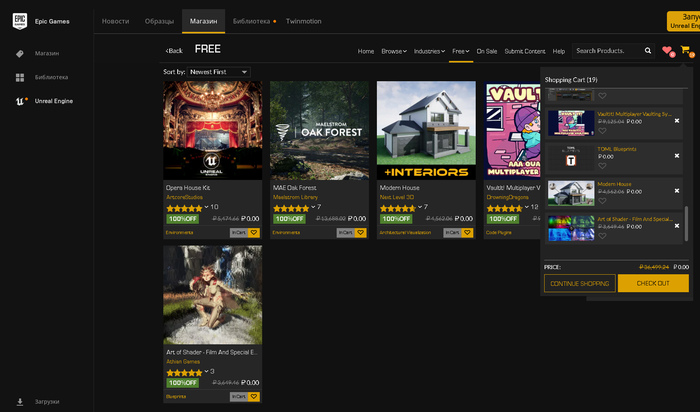Open Opera House Kit thumbnail
The image size is (700, 412).
pos(212,130)
